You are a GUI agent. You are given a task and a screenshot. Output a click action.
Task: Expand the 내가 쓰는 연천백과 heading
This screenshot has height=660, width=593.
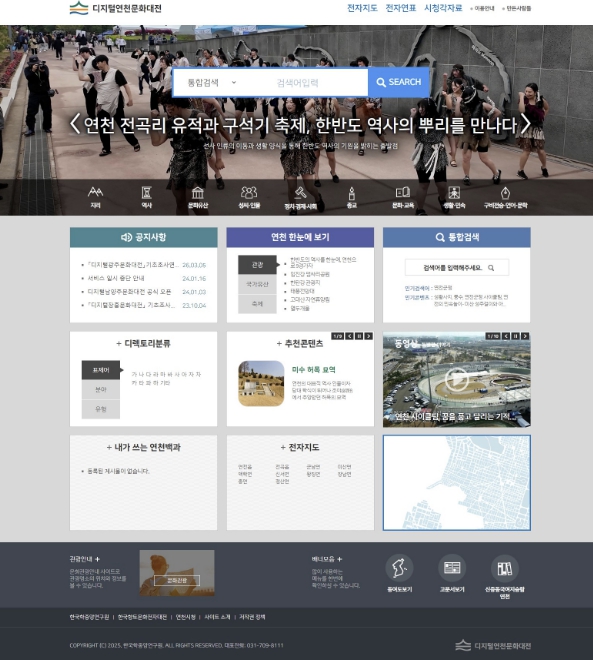click(x=144, y=447)
